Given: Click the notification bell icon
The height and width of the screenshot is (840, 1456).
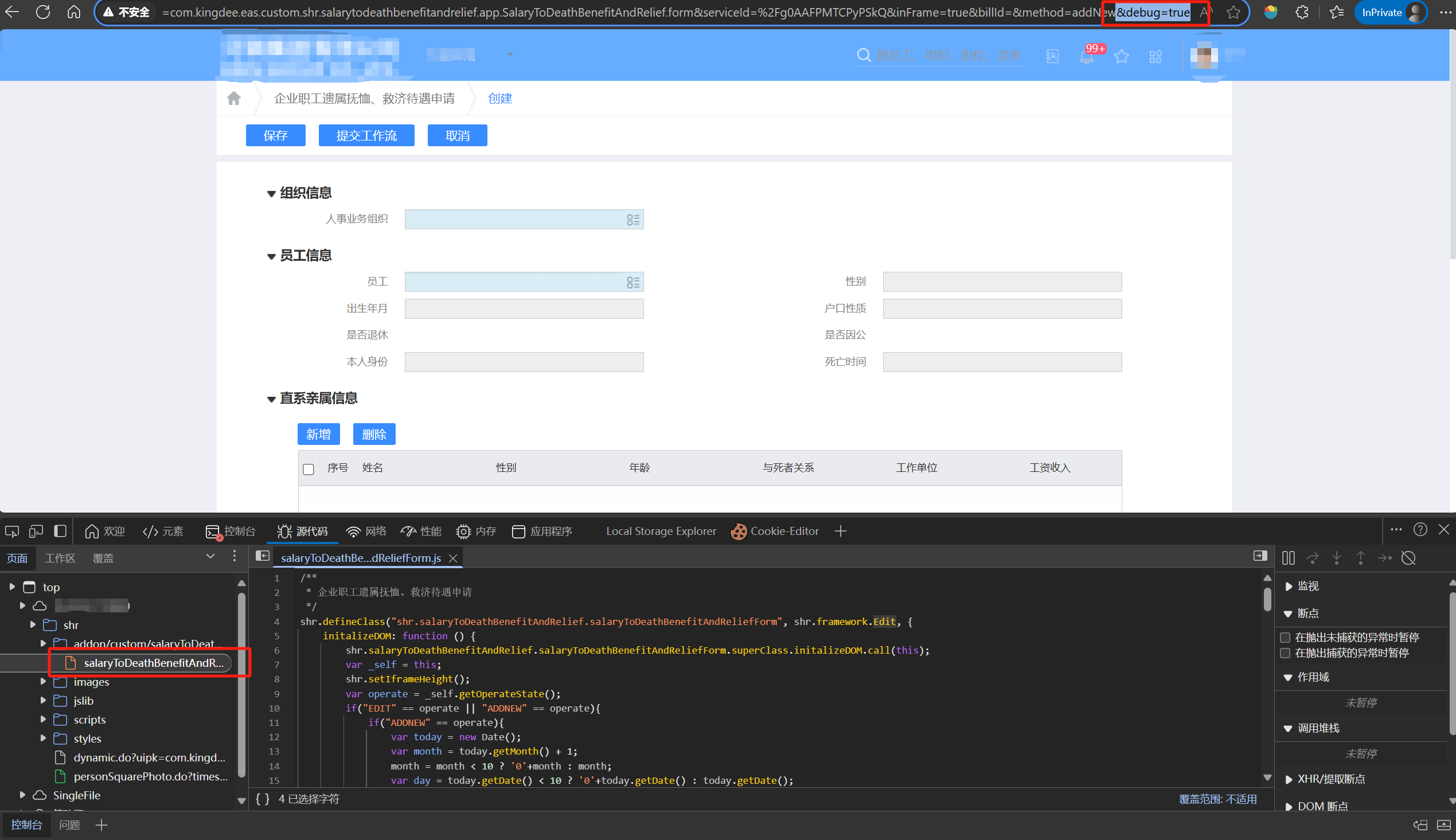Looking at the screenshot, I should pyautogui.click(x=1087, y=57).
